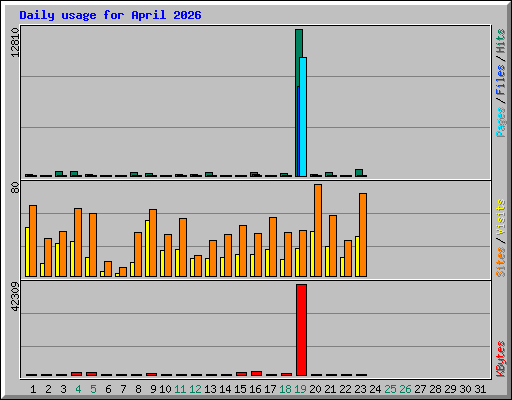Click the 'Hits' legend label

501,41
